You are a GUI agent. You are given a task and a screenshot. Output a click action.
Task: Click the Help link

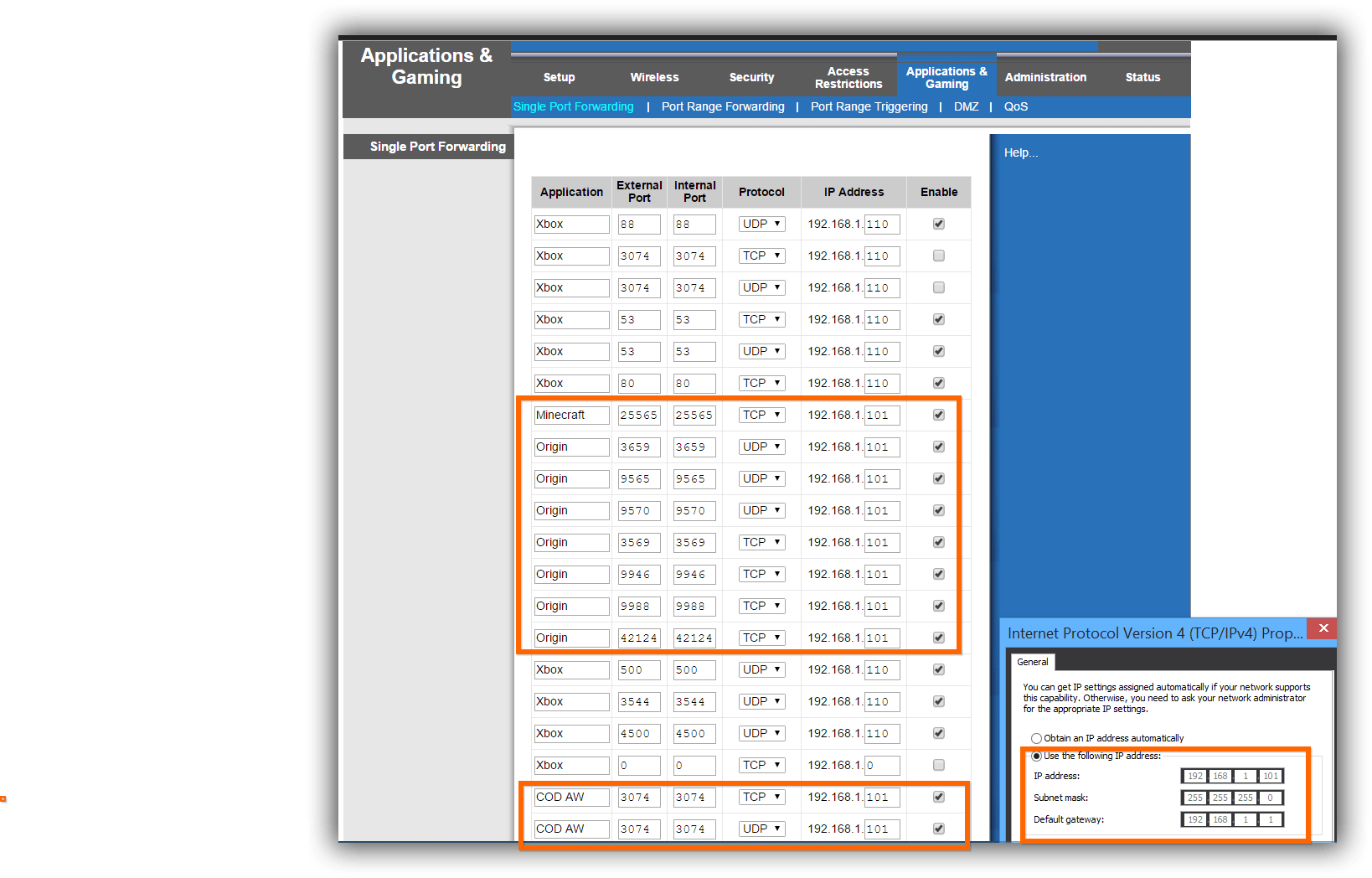pyautogui.click(x=1020, y=152)
